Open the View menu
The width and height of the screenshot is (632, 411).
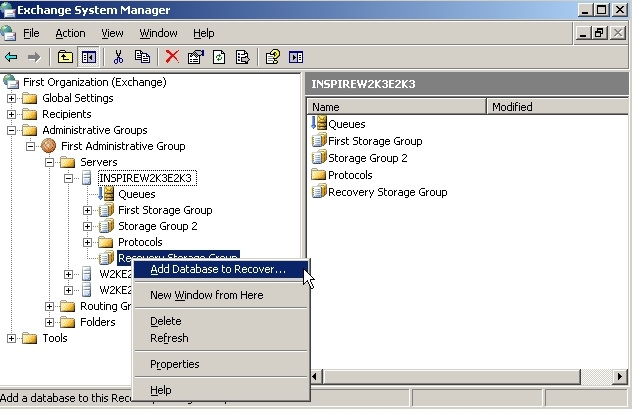click(x=112, y=33)
